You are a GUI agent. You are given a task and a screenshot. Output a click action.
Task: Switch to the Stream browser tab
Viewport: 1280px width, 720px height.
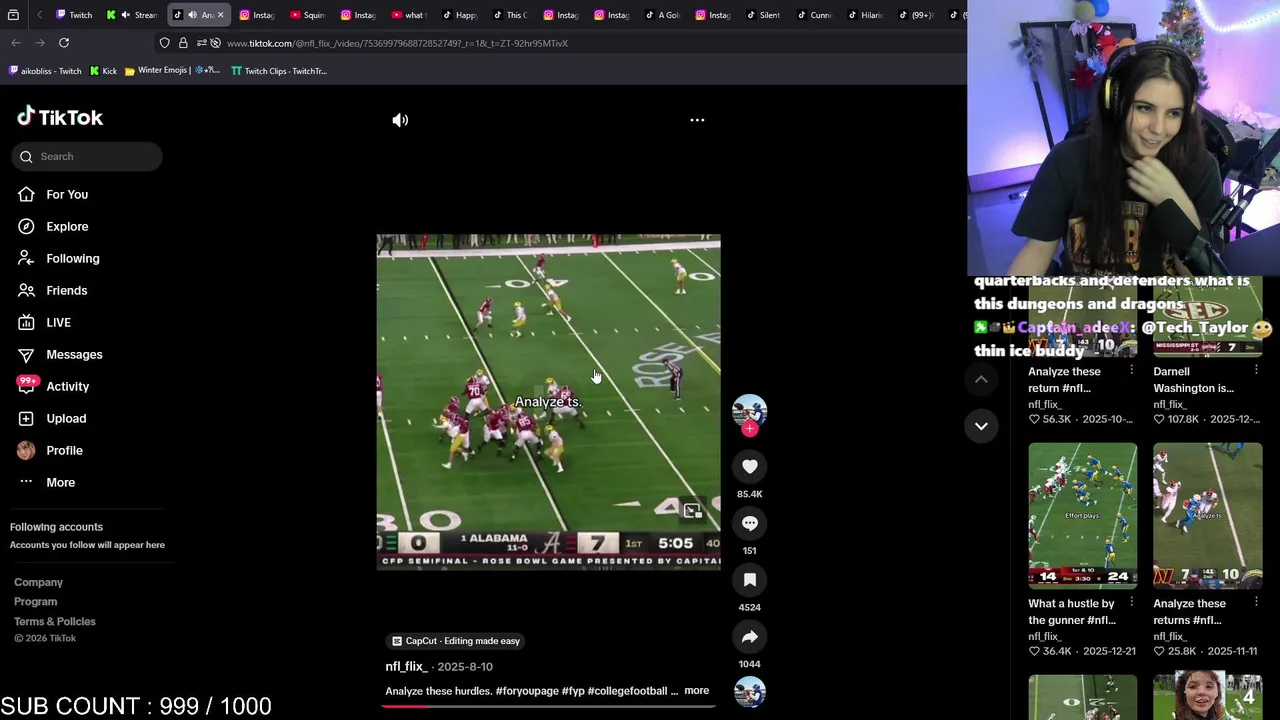[133, 15]
